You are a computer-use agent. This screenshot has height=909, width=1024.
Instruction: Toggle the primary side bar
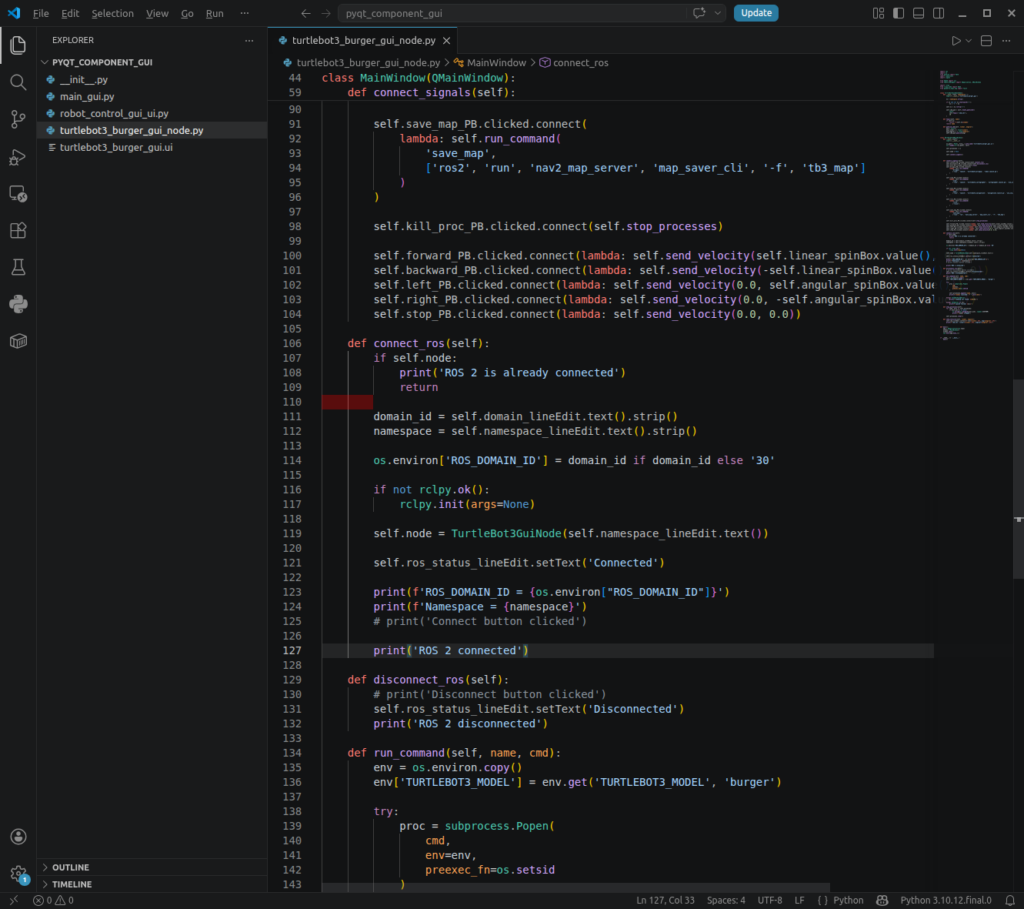(x=899, y=13)
